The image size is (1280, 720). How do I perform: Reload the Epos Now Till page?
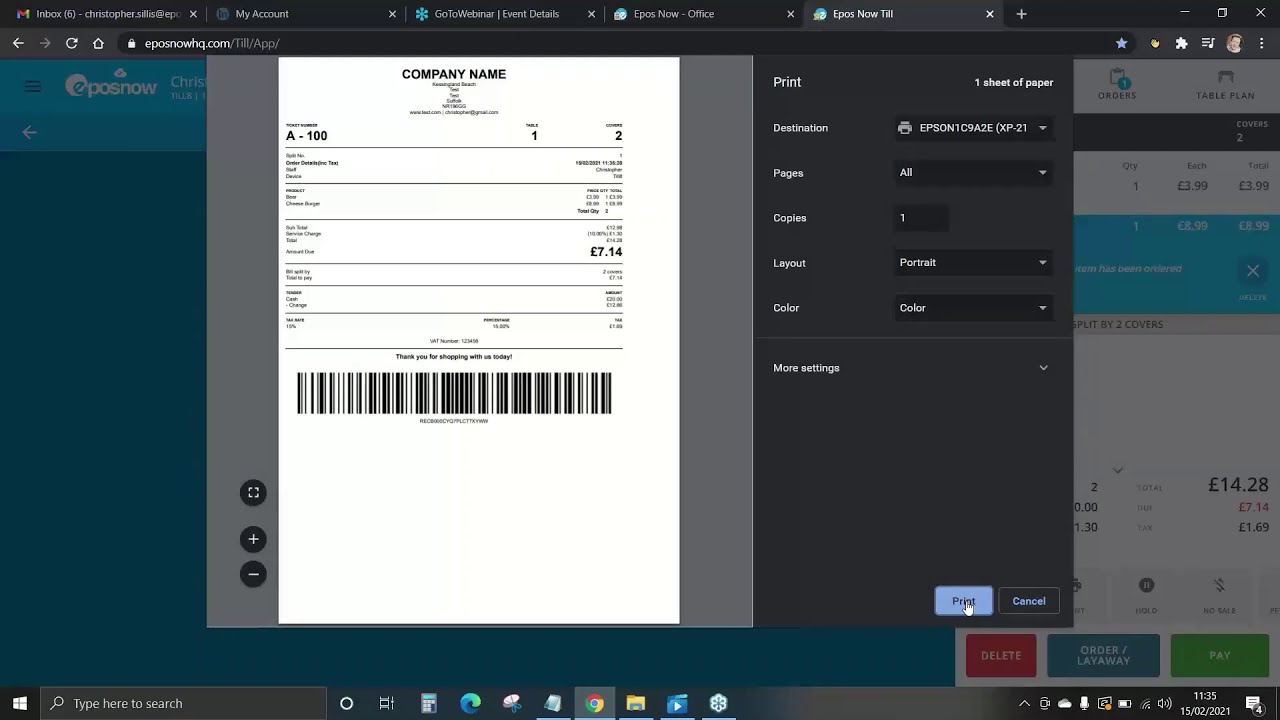click(71, 43)
